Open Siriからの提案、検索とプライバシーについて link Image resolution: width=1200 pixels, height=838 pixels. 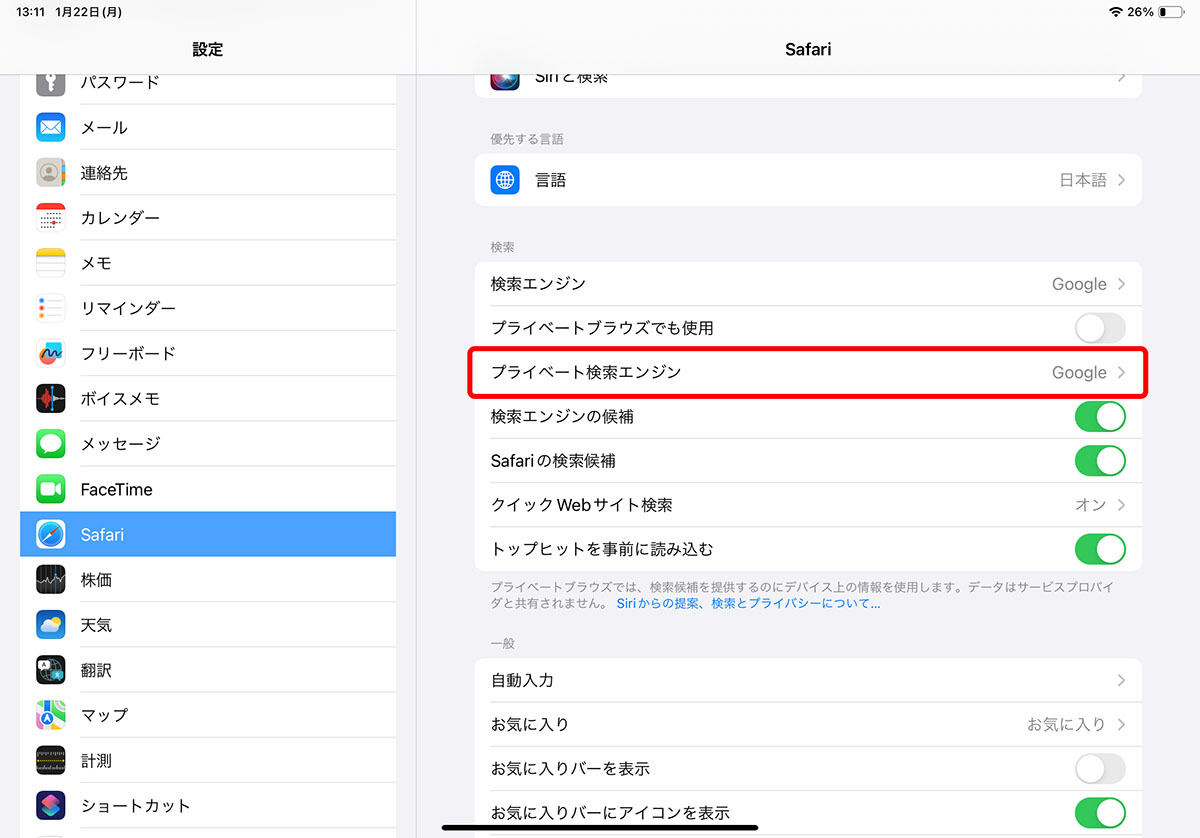(x=748, y=604)
